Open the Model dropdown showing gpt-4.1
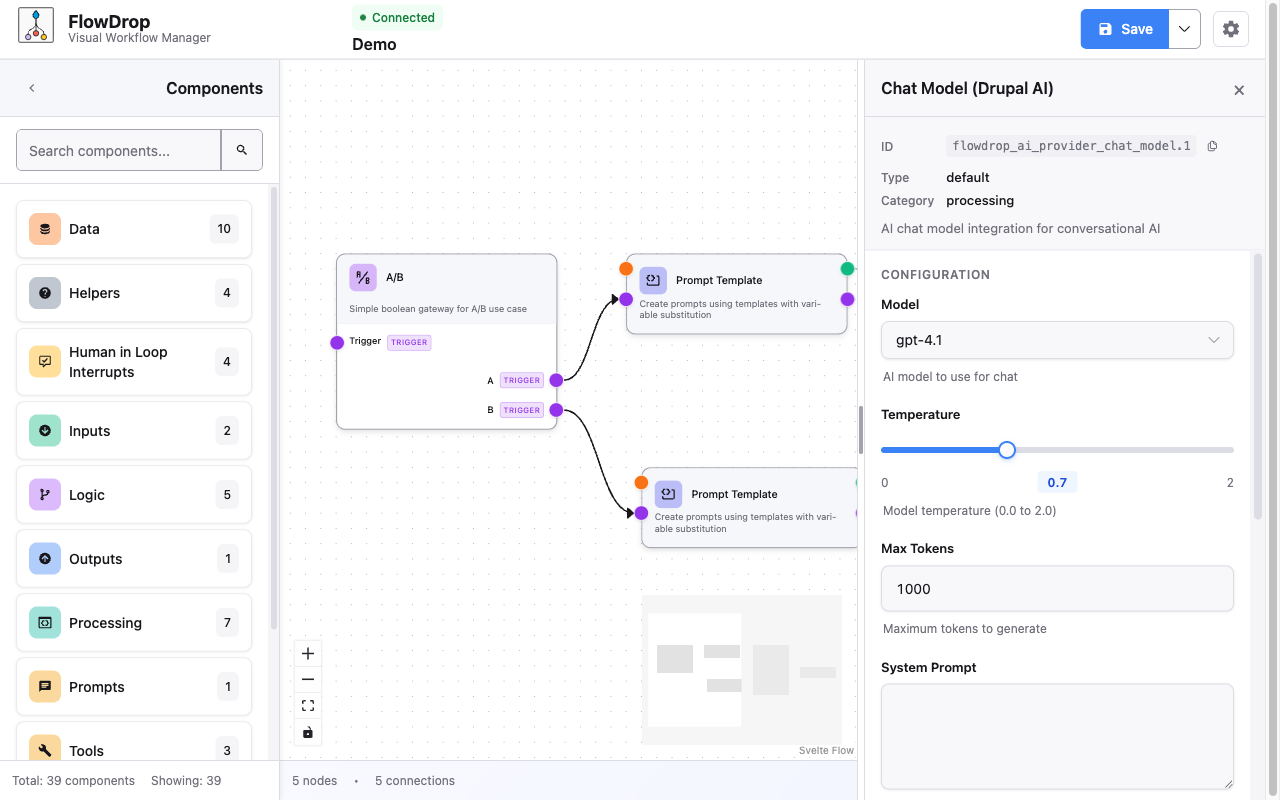 (x=1057, y=340)
